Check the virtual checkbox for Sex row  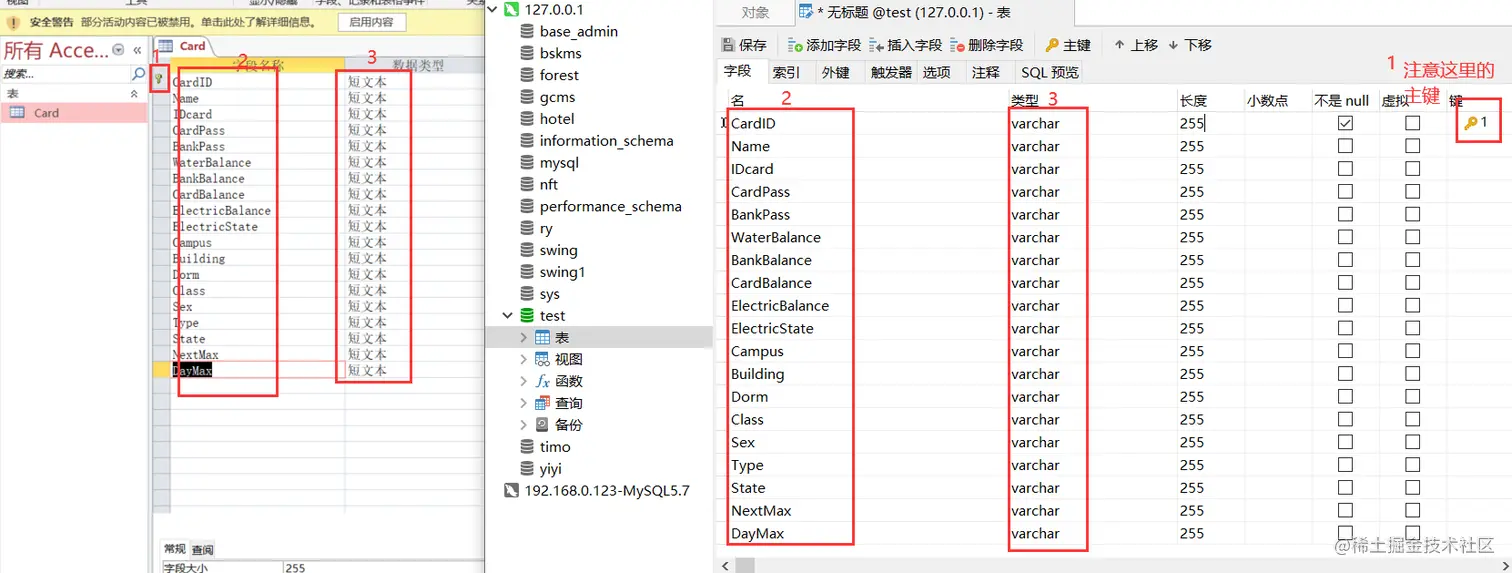point(1412,442)
